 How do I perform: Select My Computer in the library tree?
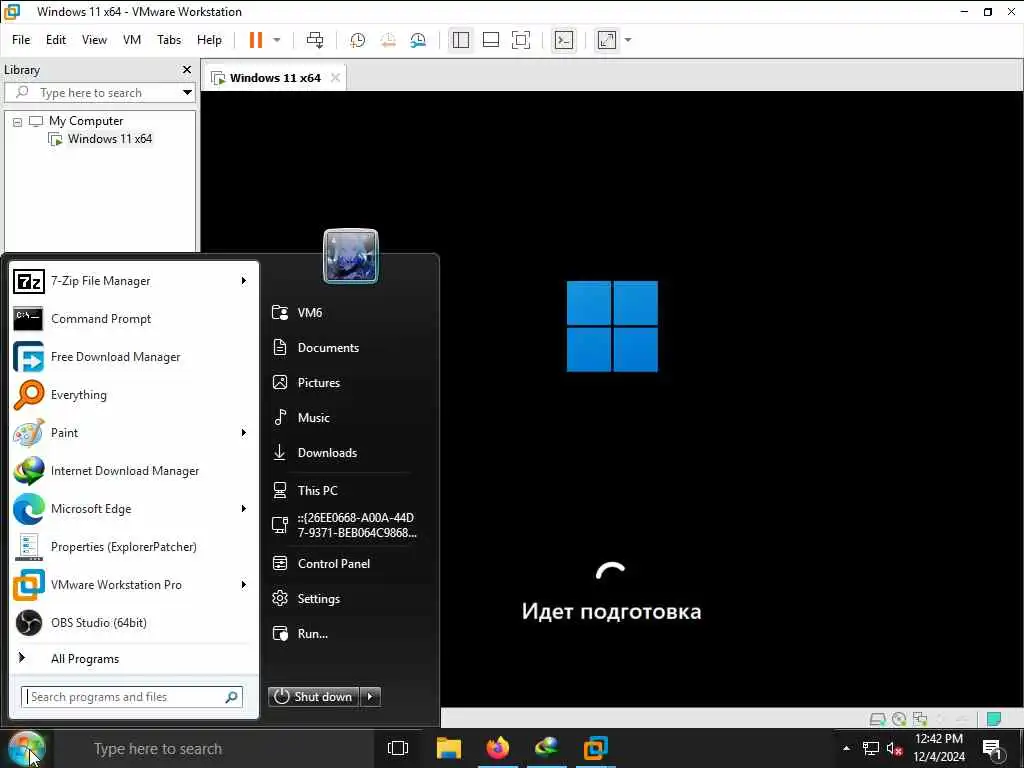pyautogui.click(x=86, y=121)
